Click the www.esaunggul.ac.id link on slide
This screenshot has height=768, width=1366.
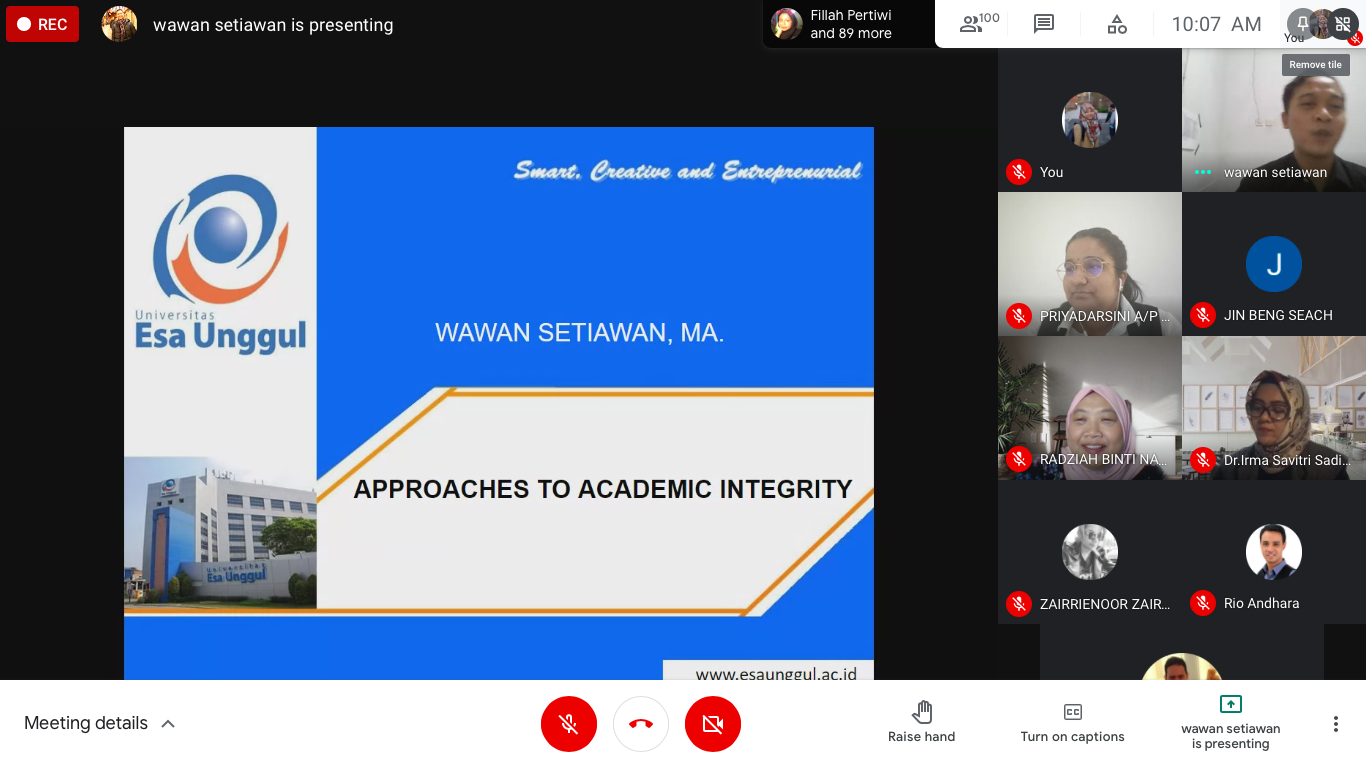tap(776, 673)
